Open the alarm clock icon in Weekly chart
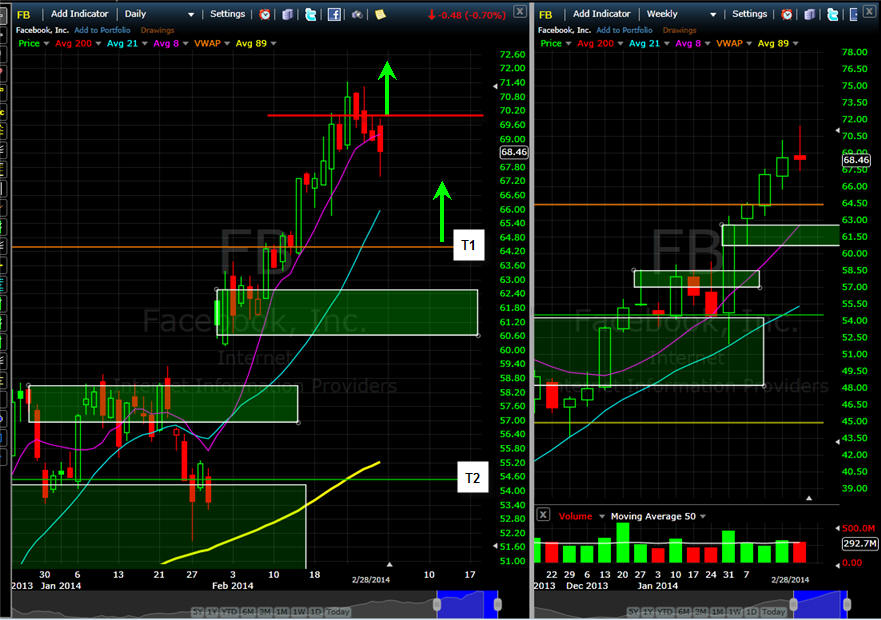The width and height of the screenshot is (881, 620). 787,14
